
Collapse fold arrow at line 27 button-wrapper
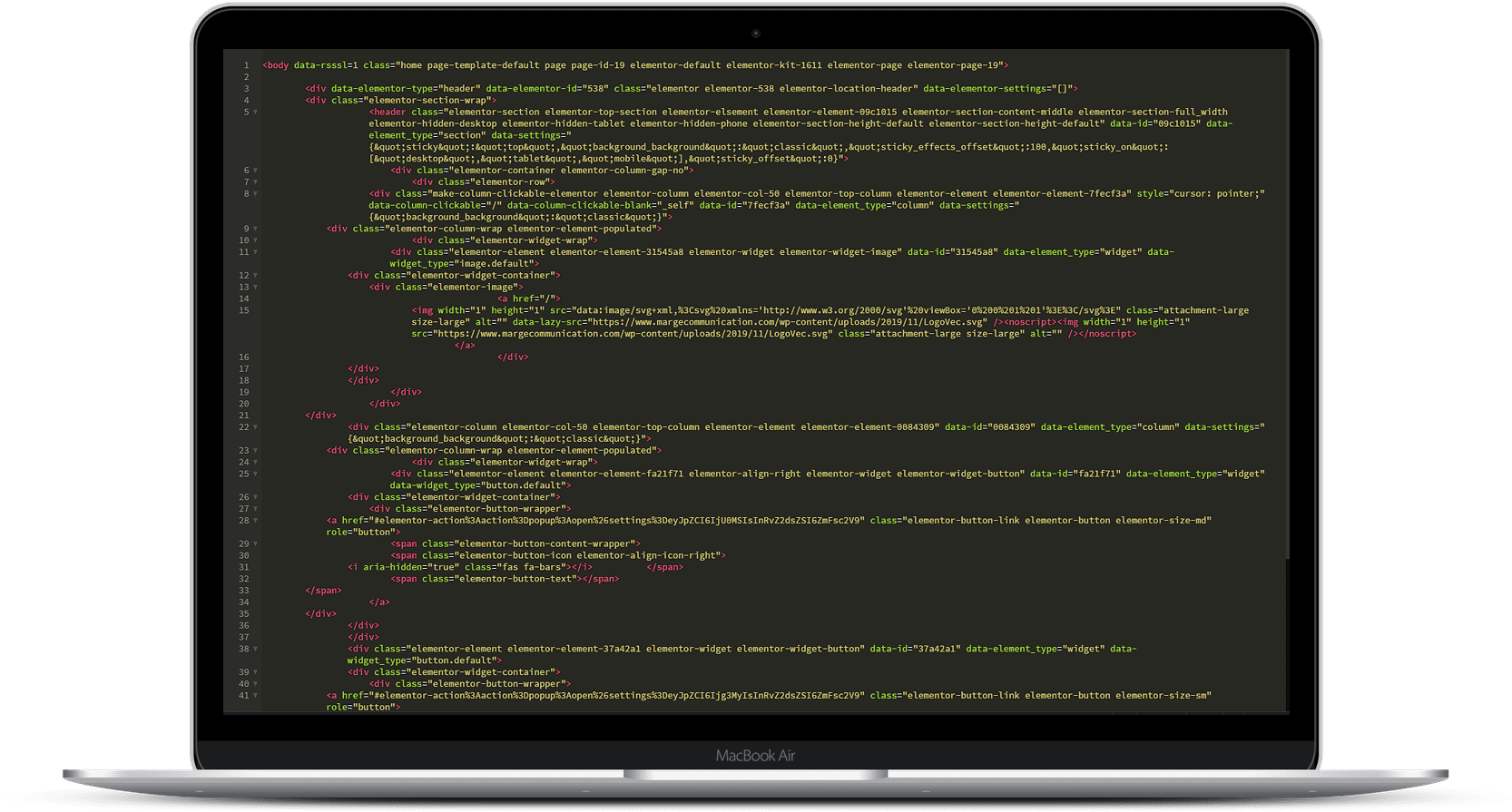(255, 509)
